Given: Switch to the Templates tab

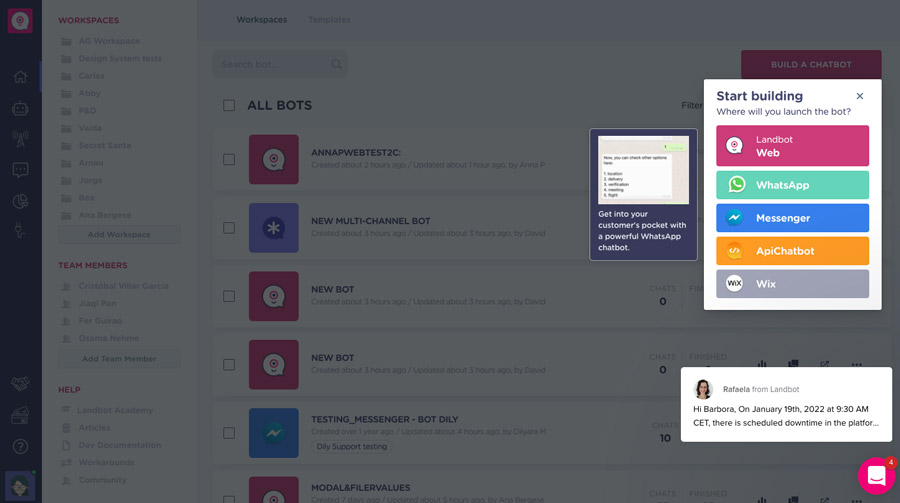Looking at the screenshot, I should [x=329, y=20].
